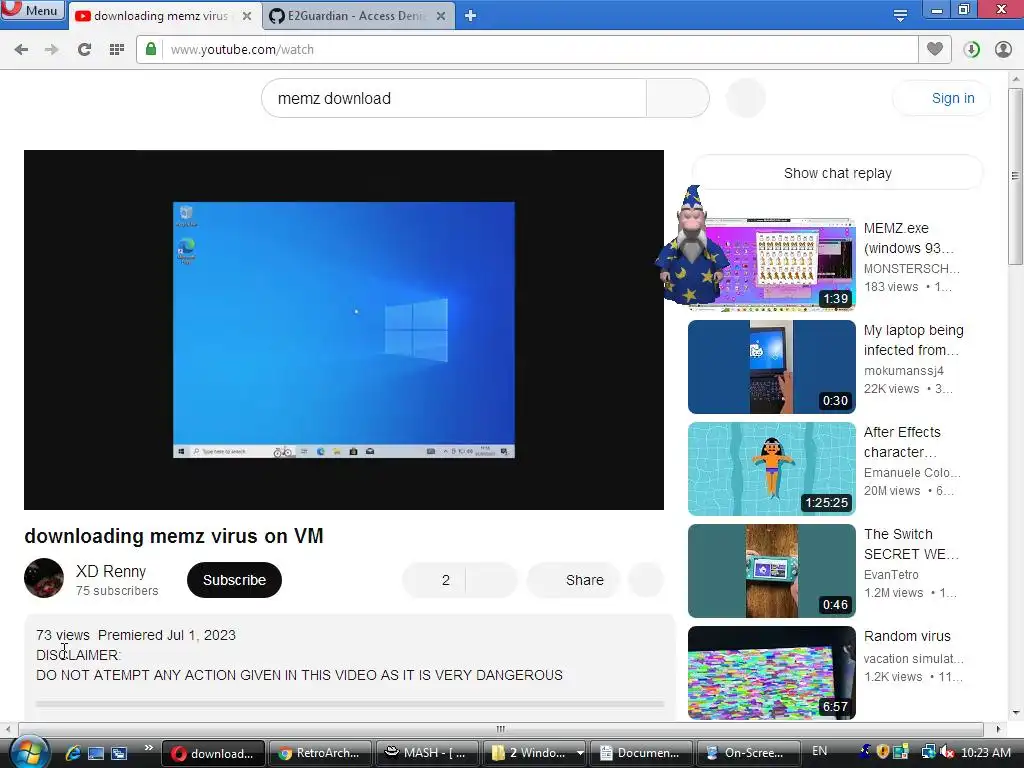This screenshot has width=1024, height=768.
Task: Like the video showing 2 likes
Action: 434,580
